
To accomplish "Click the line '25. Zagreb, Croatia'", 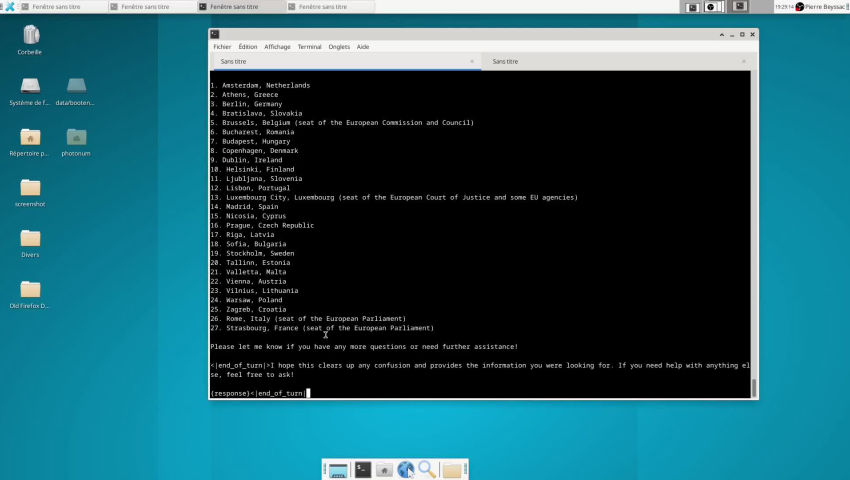I will pos(248,309).
